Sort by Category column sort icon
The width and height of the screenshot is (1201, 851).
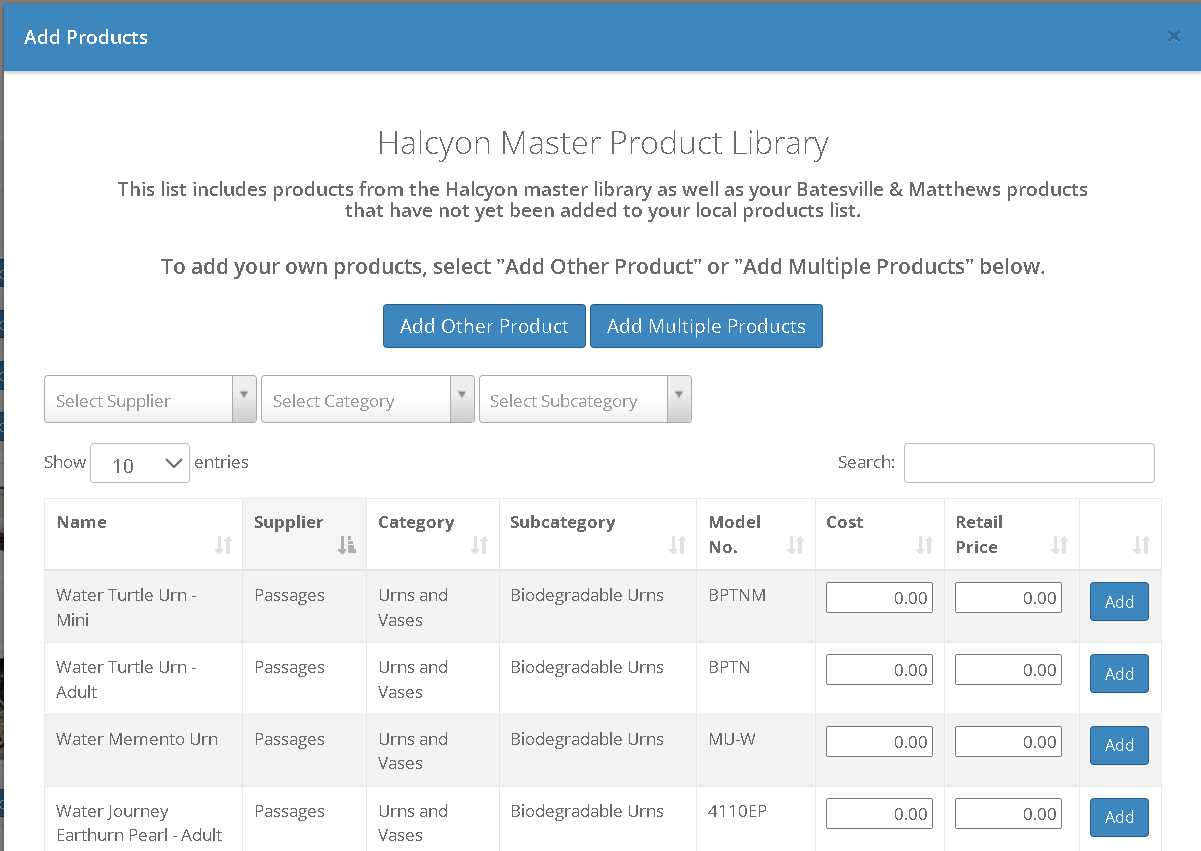[x=479, y=545]
